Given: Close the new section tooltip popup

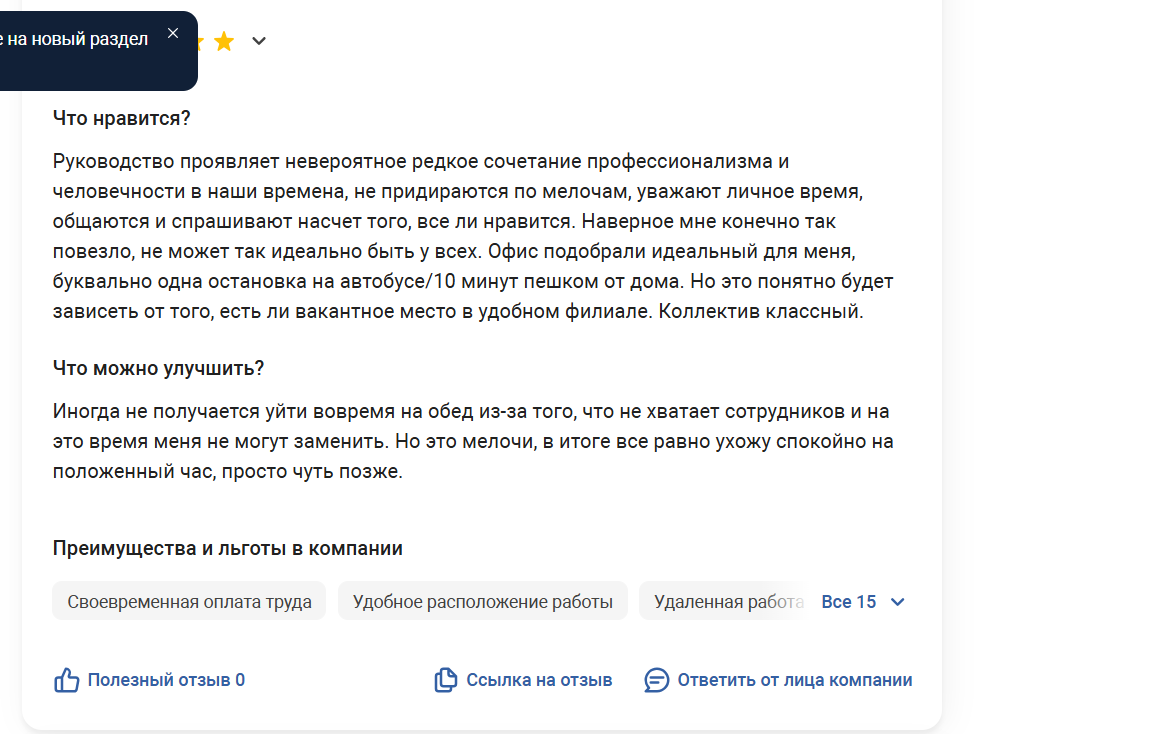Looking at the screenshot, I should 173,34.
